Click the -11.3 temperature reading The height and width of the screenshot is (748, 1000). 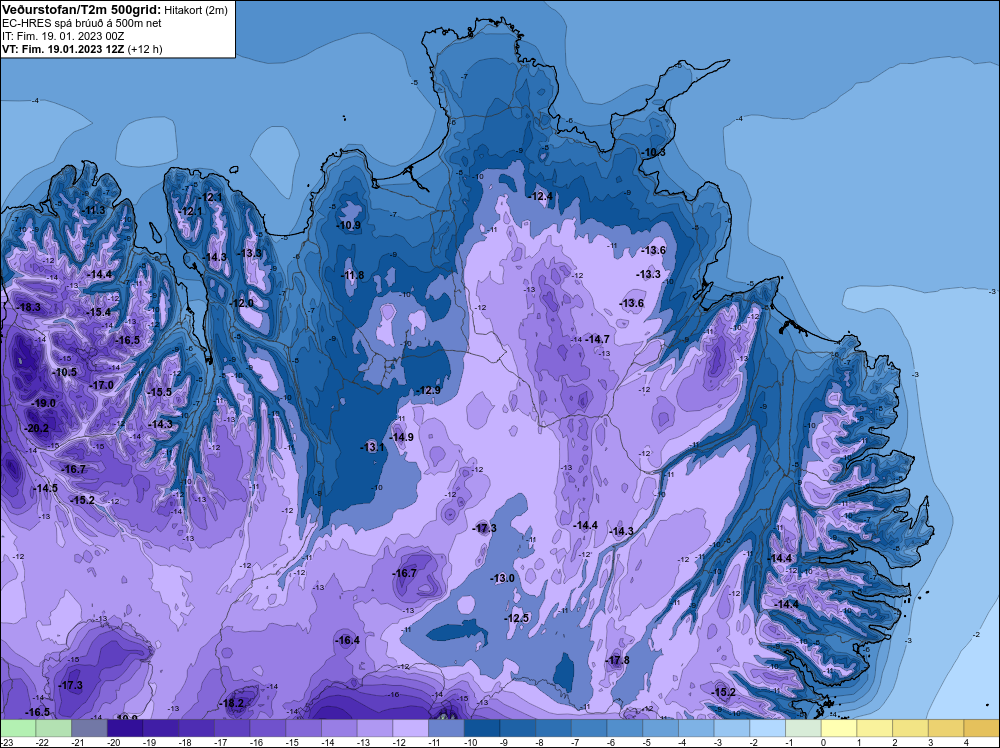click(94, 210)
